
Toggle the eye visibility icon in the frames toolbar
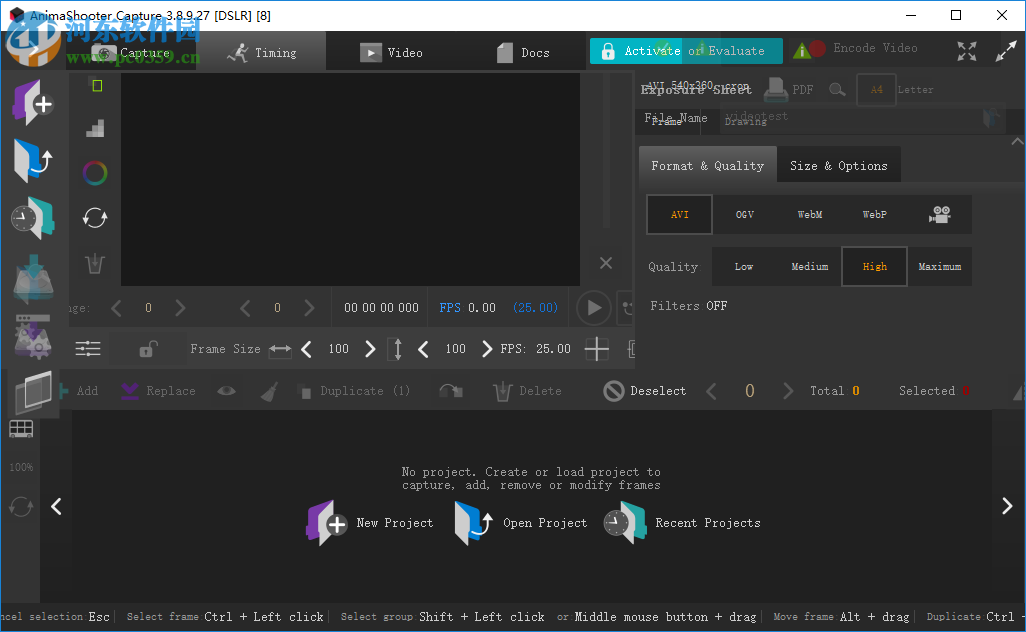(225, 390)
